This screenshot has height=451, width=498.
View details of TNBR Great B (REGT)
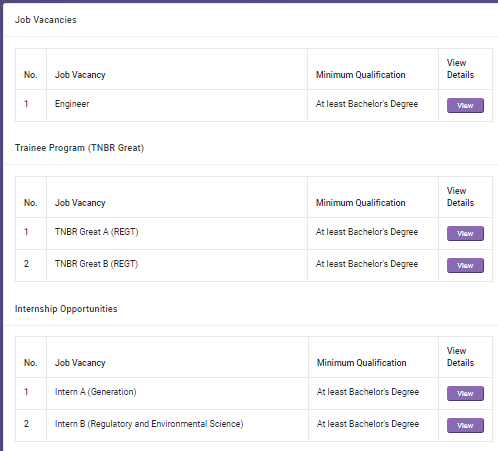[x=465, y=265]
